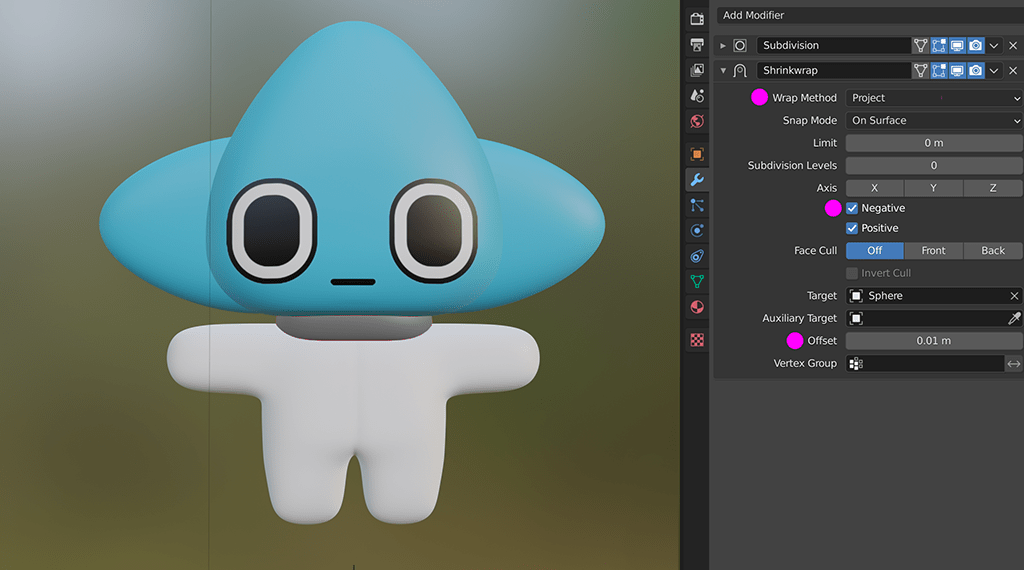1024x570 pixels.
Task: Remove the Subdivision modifier
Action: click(1013, 46)
